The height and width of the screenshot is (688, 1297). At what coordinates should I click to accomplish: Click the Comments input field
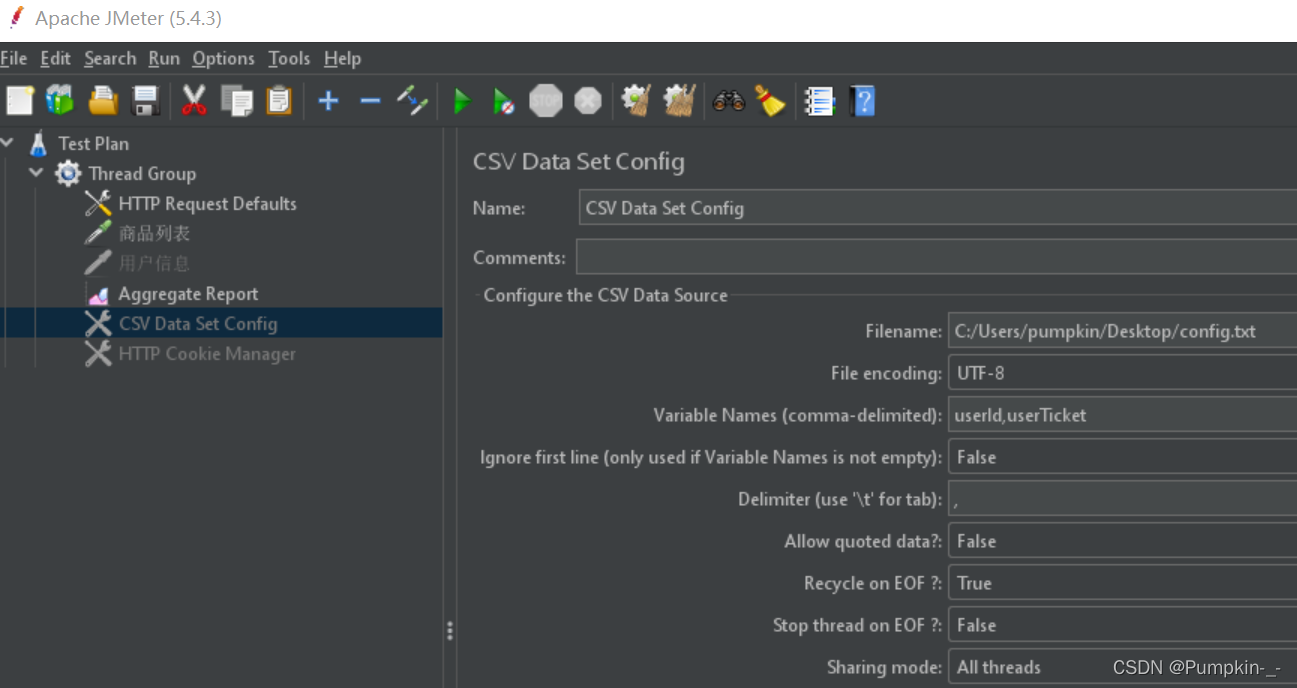(936, 257)
